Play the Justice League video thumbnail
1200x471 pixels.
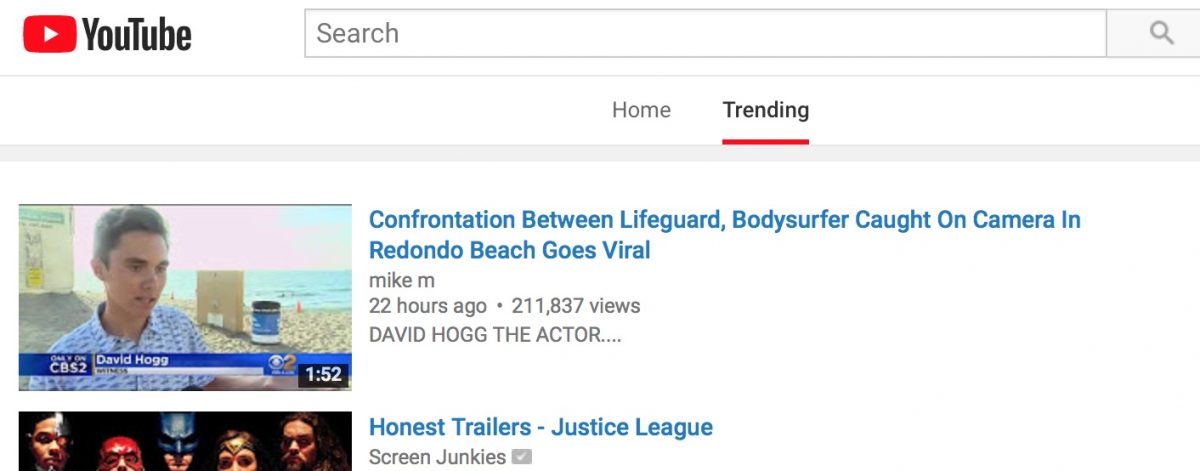tap(185, 442)
